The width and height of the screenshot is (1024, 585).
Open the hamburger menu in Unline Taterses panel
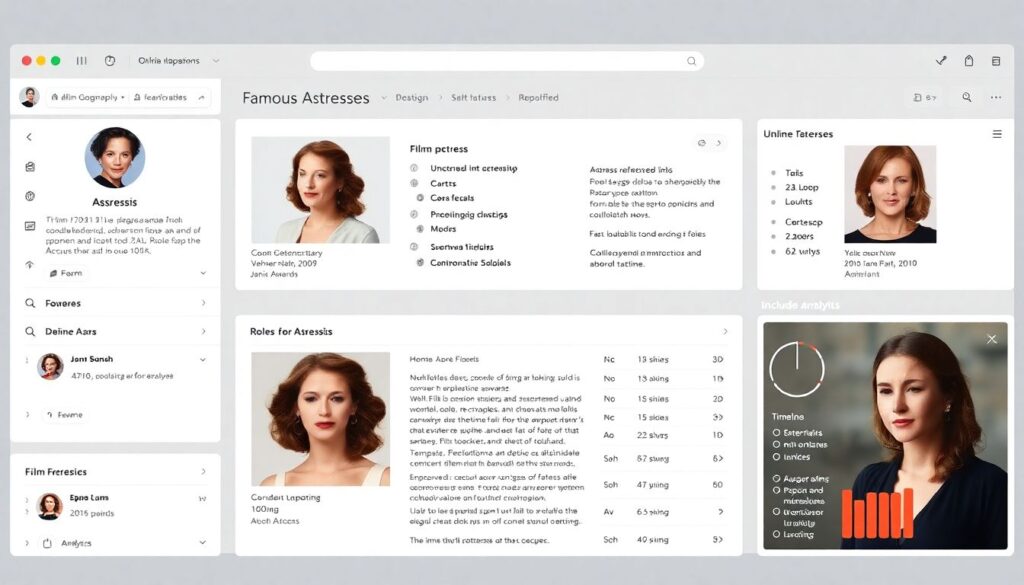[x=996, y=134]
